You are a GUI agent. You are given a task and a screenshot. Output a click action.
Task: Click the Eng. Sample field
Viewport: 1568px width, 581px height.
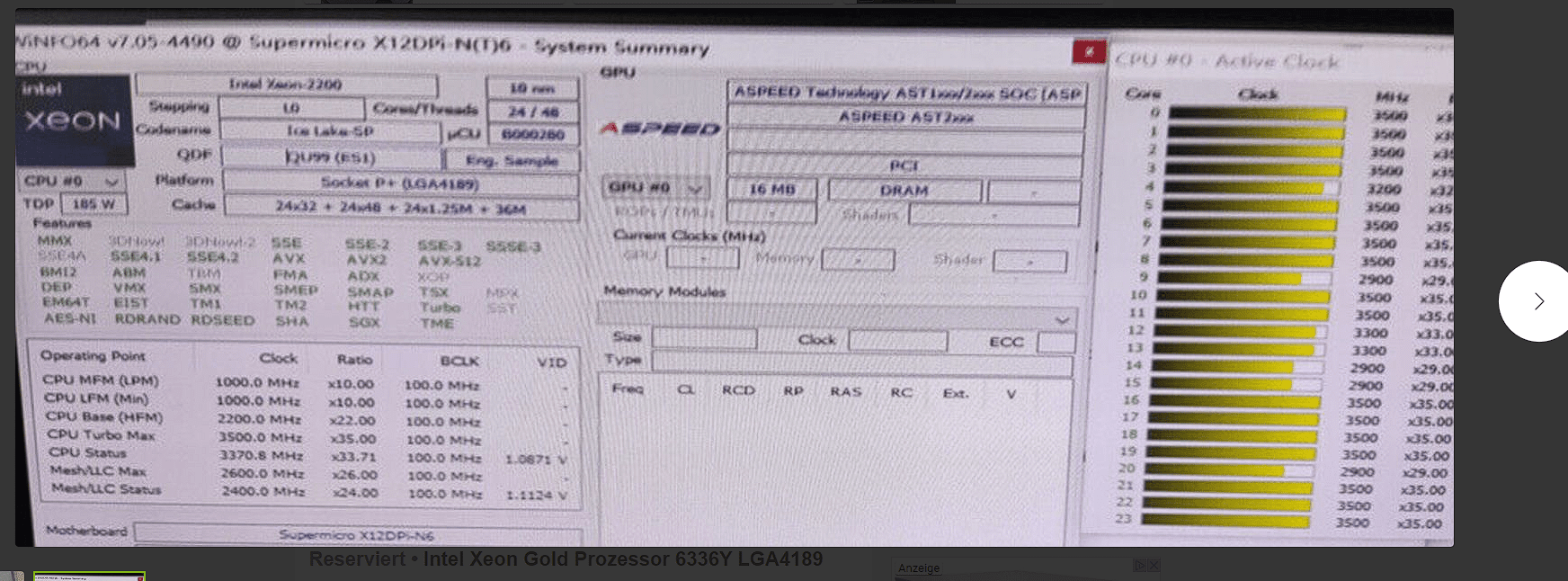pos(512,160)
